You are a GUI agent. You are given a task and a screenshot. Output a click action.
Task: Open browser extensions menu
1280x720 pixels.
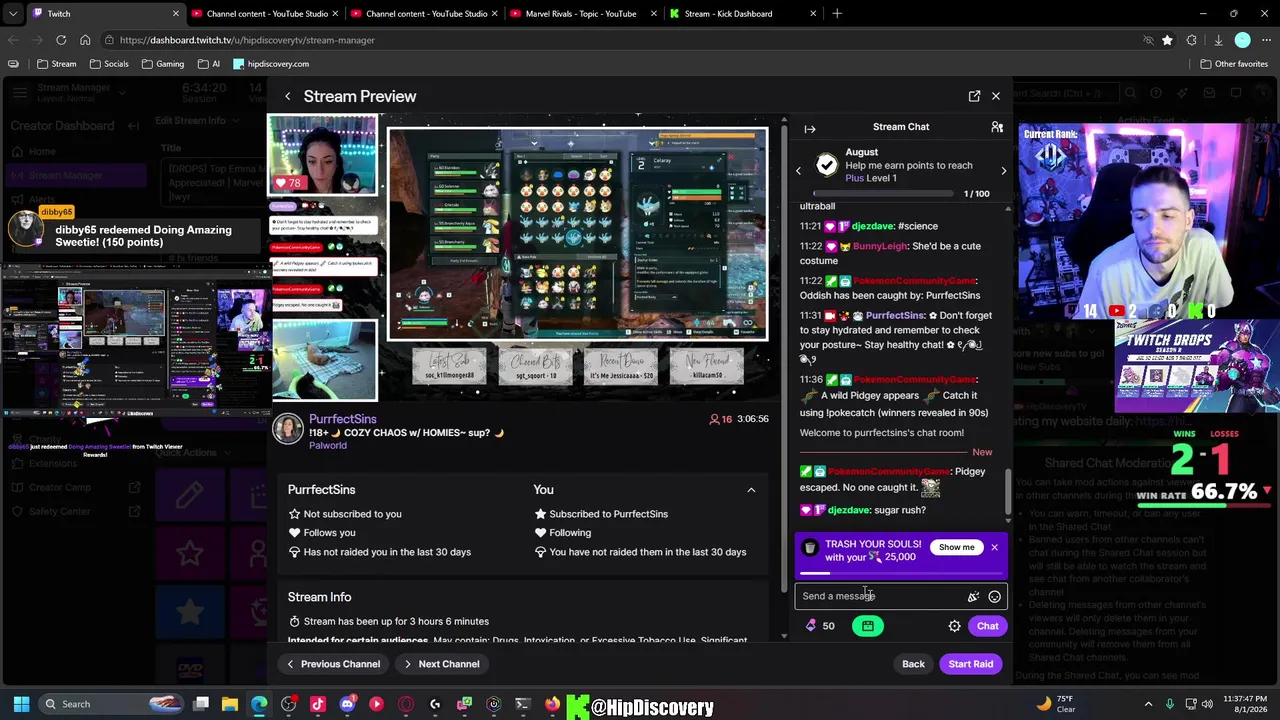1191,40
